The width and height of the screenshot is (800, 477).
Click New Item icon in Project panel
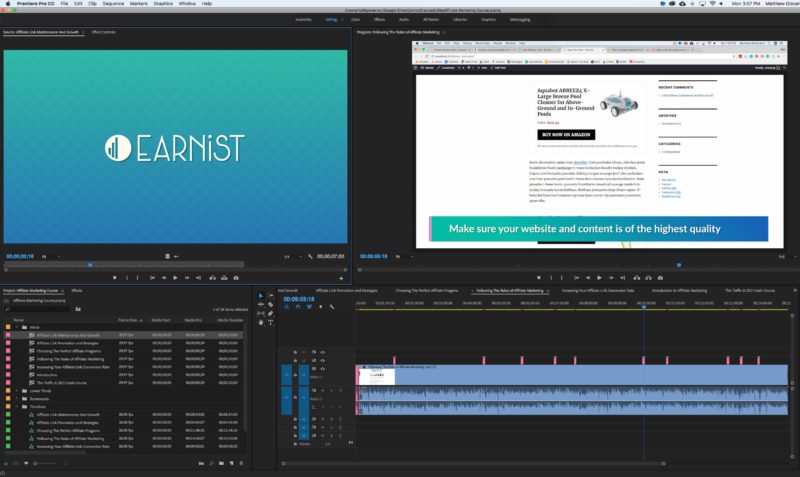pos(231,463)
